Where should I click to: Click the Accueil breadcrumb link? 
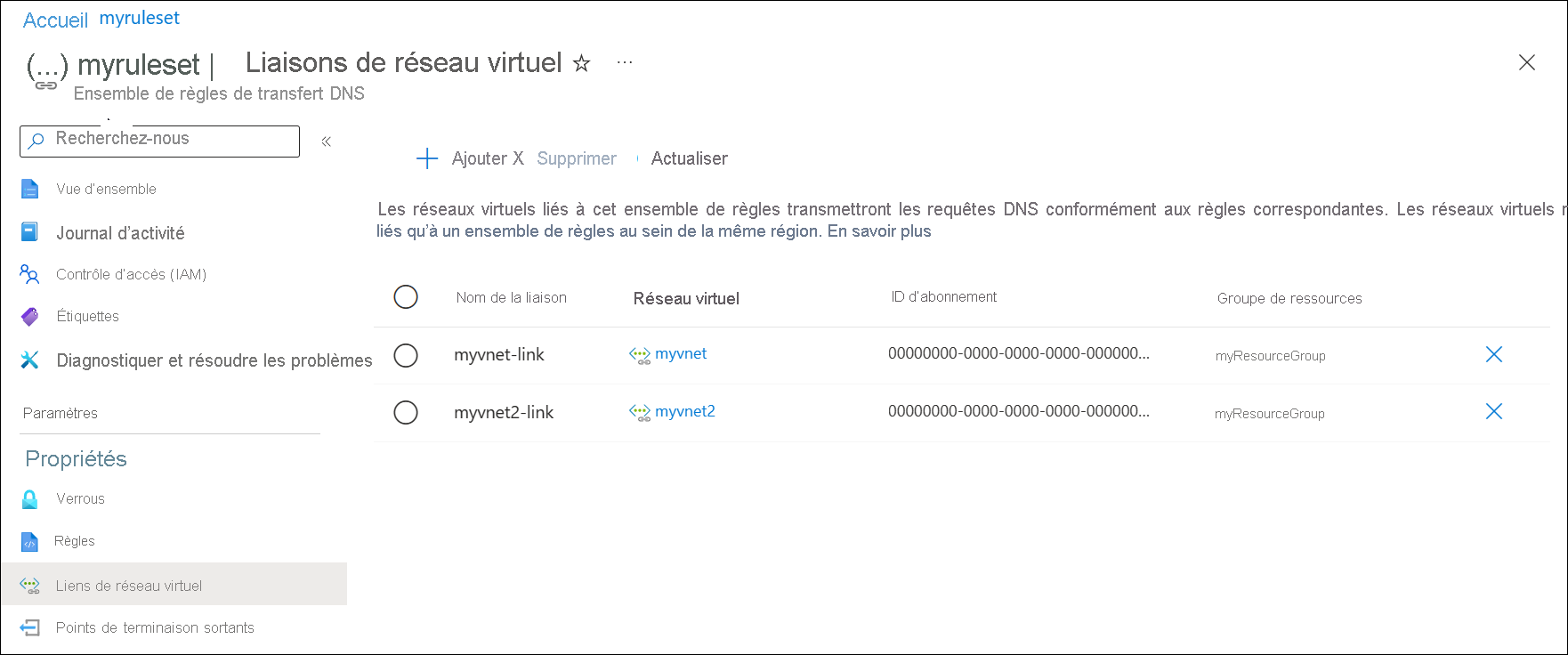click(55, 20)
